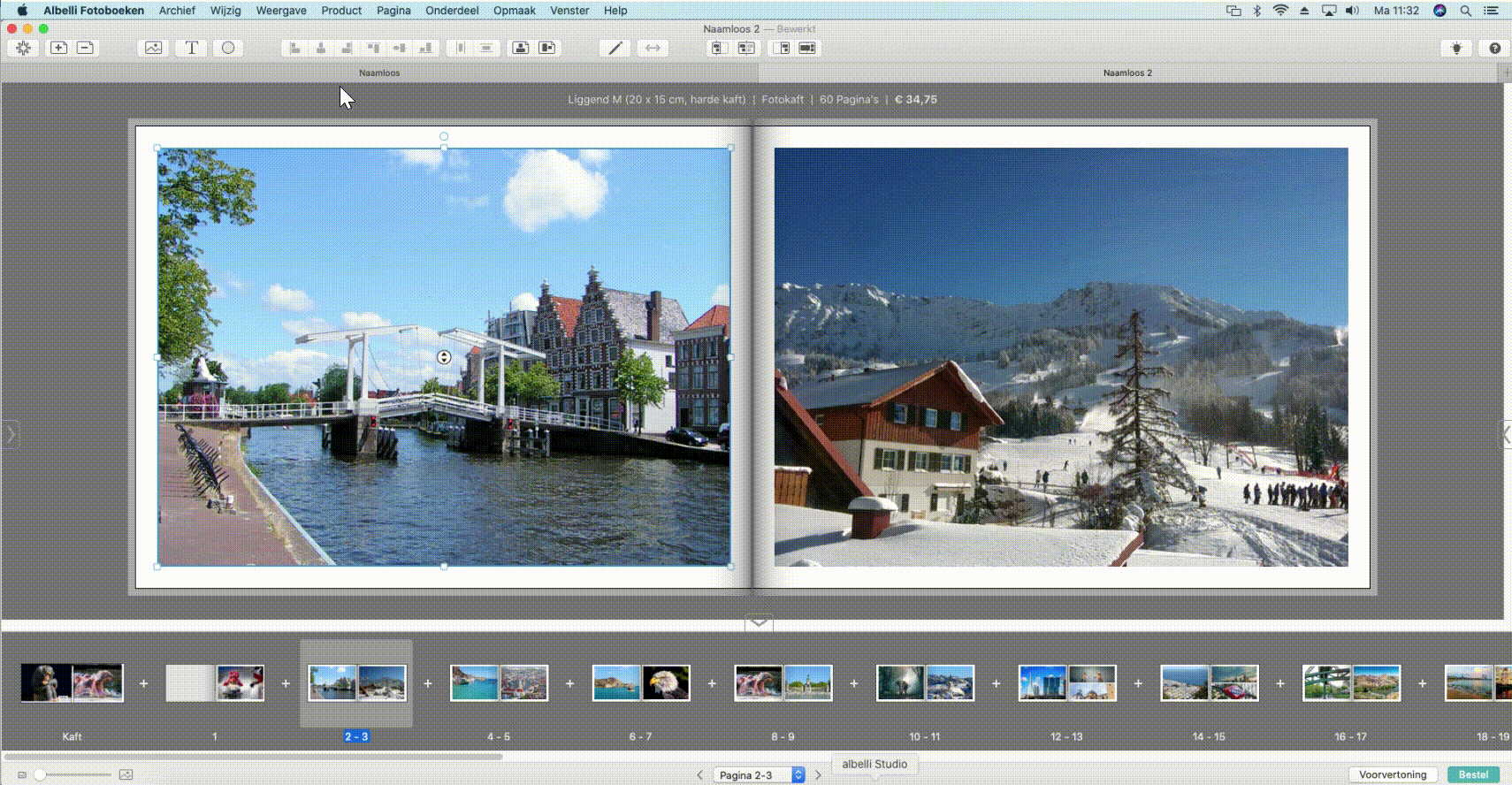Screen dimensions: 1512x785
Task: Switch to the Naamloos 2 tab
Action: point(1127,72)
